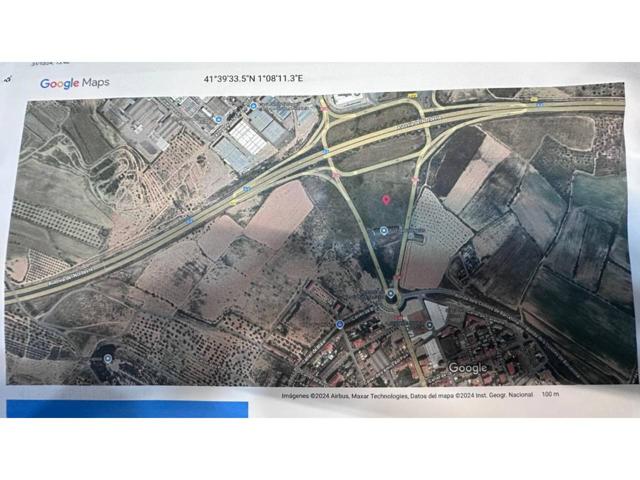Select the yellow road shield on highway
The width and height of the screenshot is (640, 480).
tap(234, 202)
